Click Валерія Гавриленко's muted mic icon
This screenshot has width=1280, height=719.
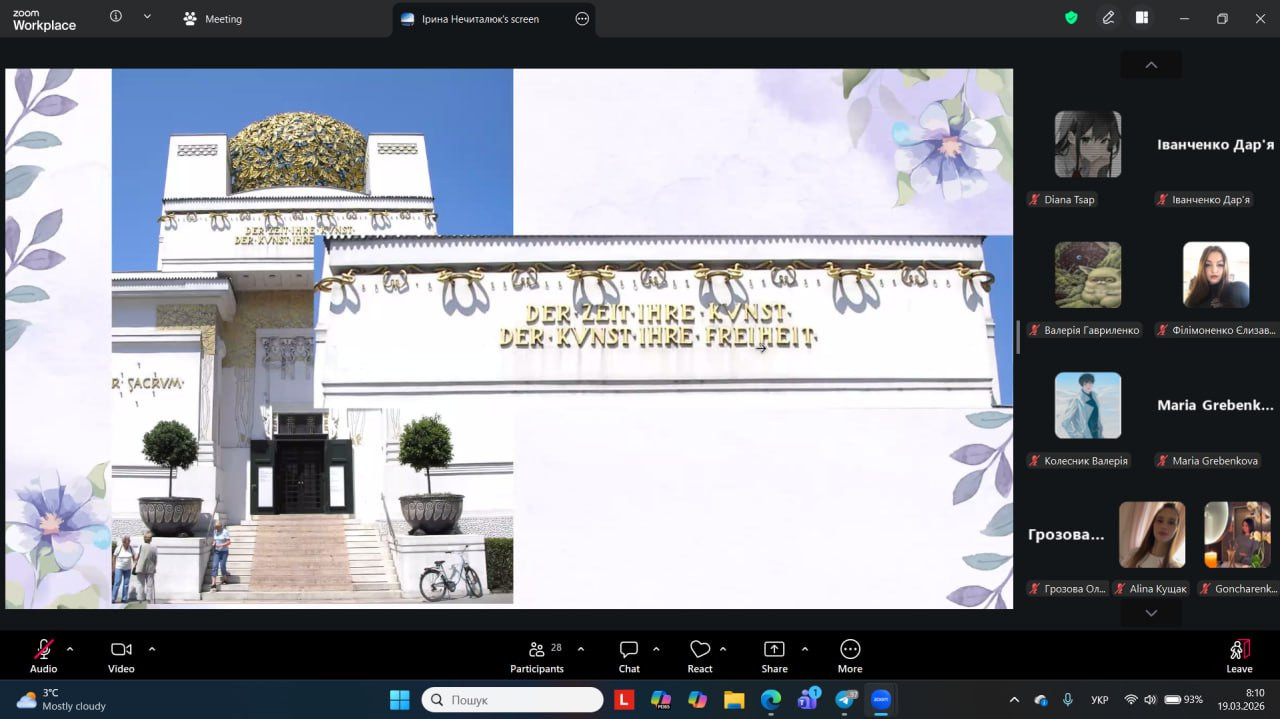pos(1036,330)
